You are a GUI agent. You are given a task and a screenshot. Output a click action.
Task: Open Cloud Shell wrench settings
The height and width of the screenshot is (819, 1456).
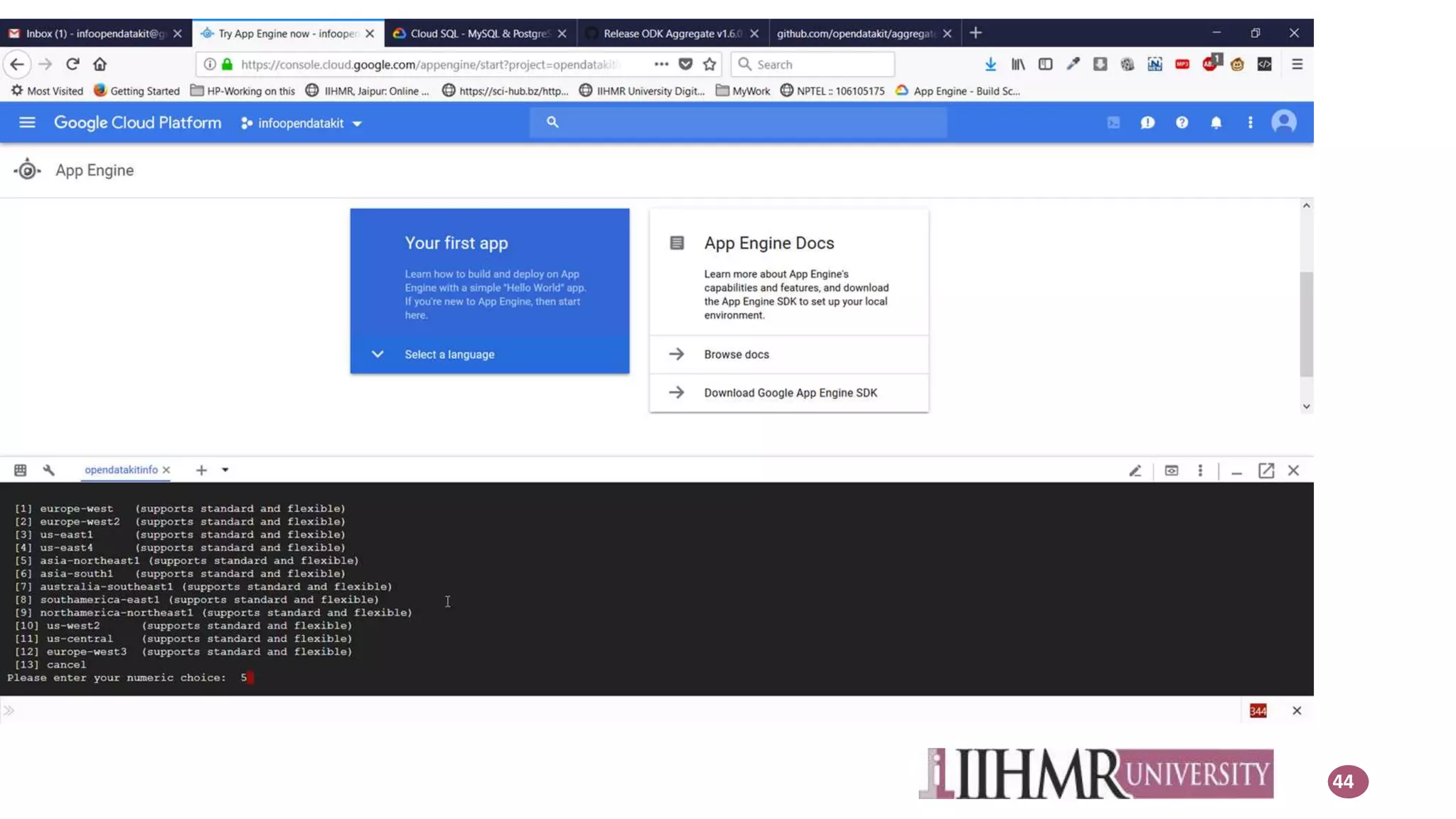click(x=49, y=470)
